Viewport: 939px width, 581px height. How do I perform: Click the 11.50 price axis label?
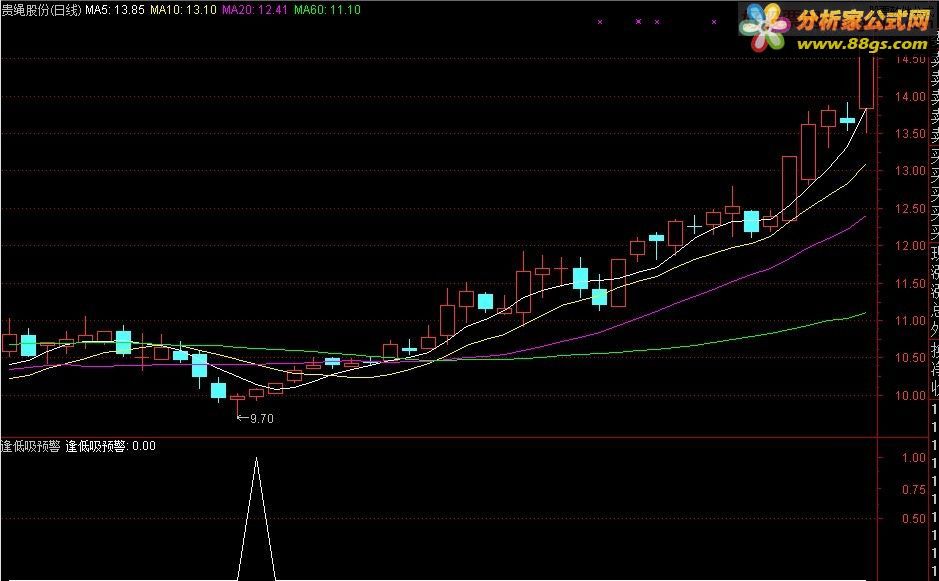coord(910,283)
